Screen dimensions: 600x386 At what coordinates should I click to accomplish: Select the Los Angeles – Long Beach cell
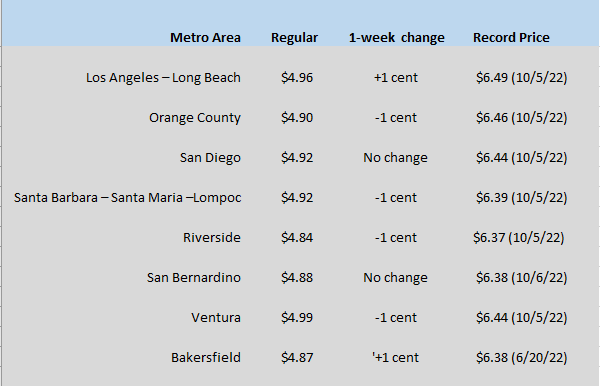tap(163, 78)
